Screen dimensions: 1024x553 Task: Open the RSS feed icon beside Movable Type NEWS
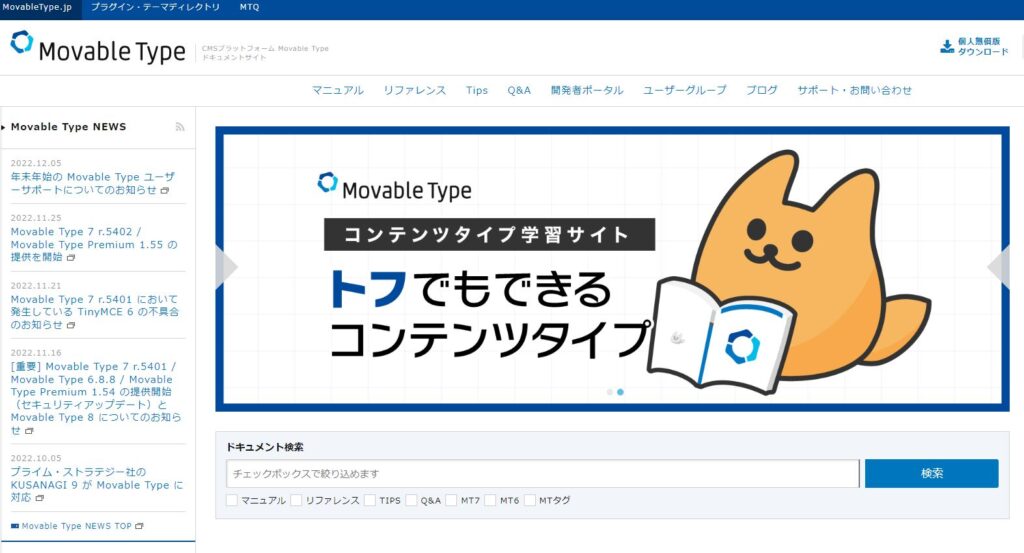(180, 127)
